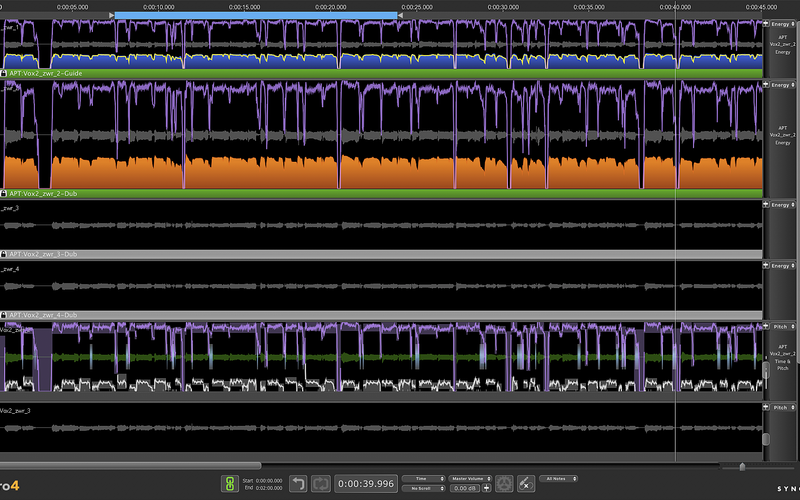Image resolution: width=800 pixels, height=500 pixels.
Task: Click the _zwr_3 track name label
Action: coord(10,208)
